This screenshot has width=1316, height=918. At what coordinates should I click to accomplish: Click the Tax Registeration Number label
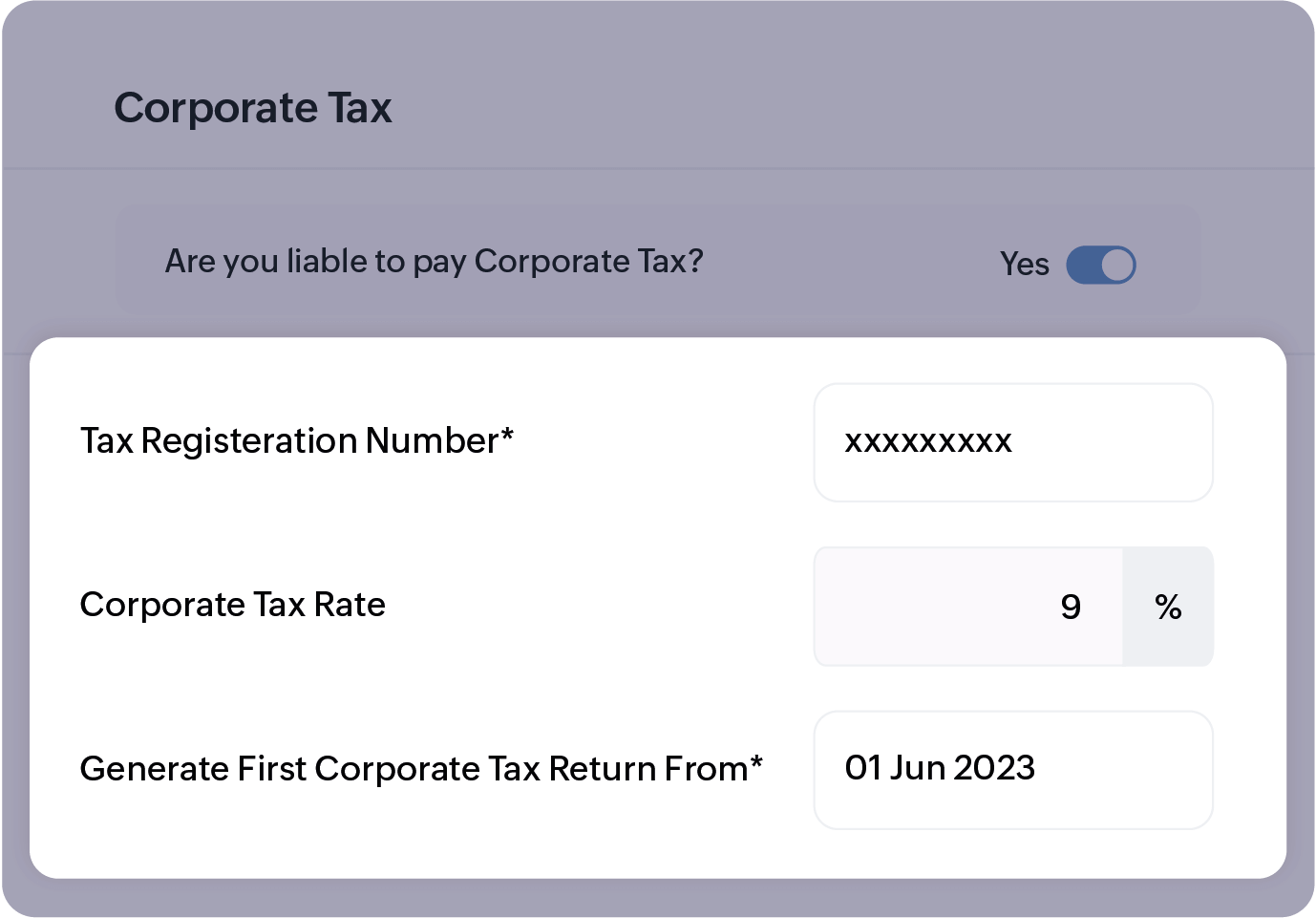[297, 441]
